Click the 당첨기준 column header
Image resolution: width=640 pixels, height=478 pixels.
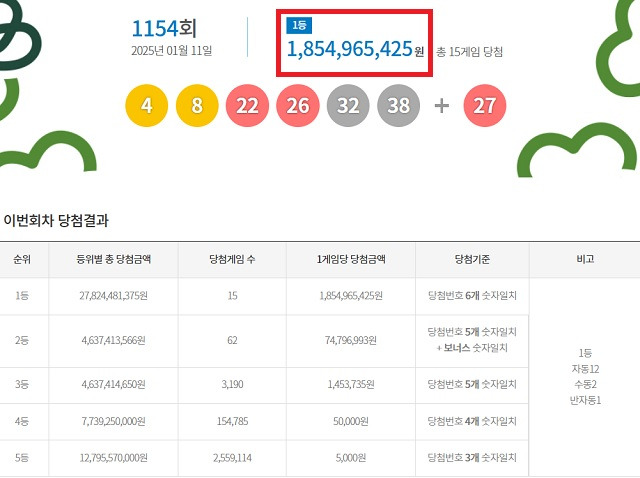click(472, 259)
